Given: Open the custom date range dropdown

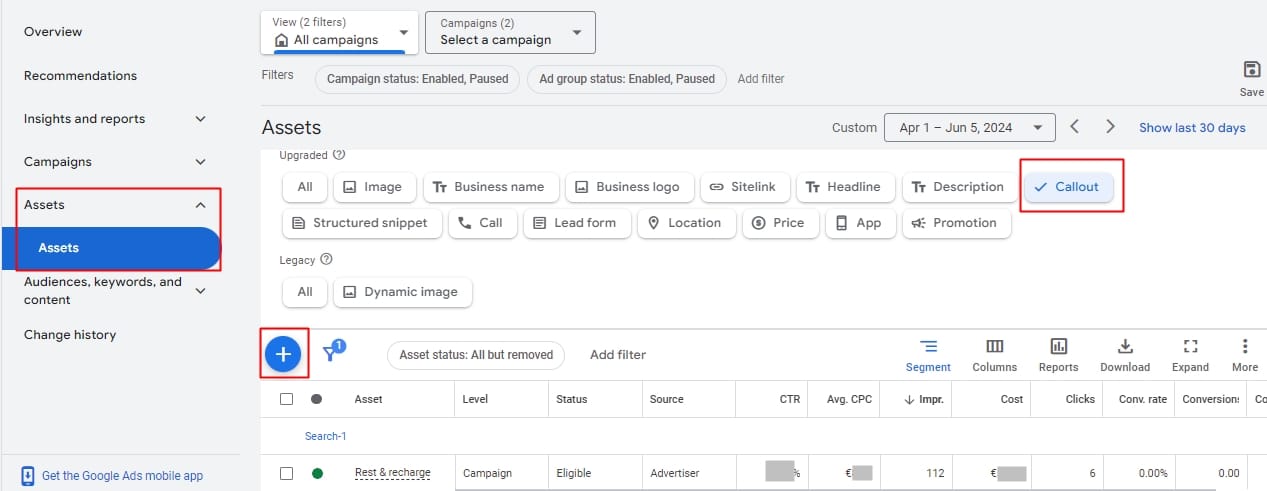Looking at the screenshot, I should click(969, 128).
